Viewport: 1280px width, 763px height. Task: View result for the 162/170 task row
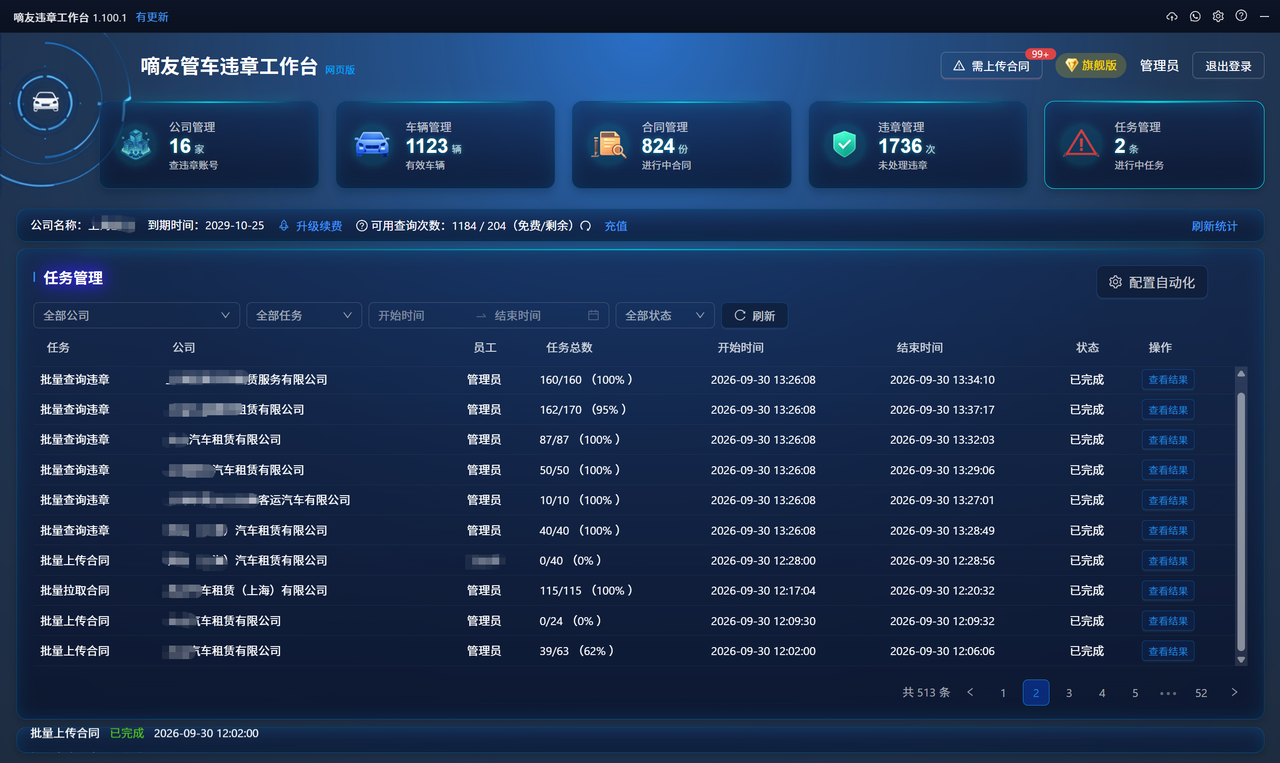(1168, 410)
